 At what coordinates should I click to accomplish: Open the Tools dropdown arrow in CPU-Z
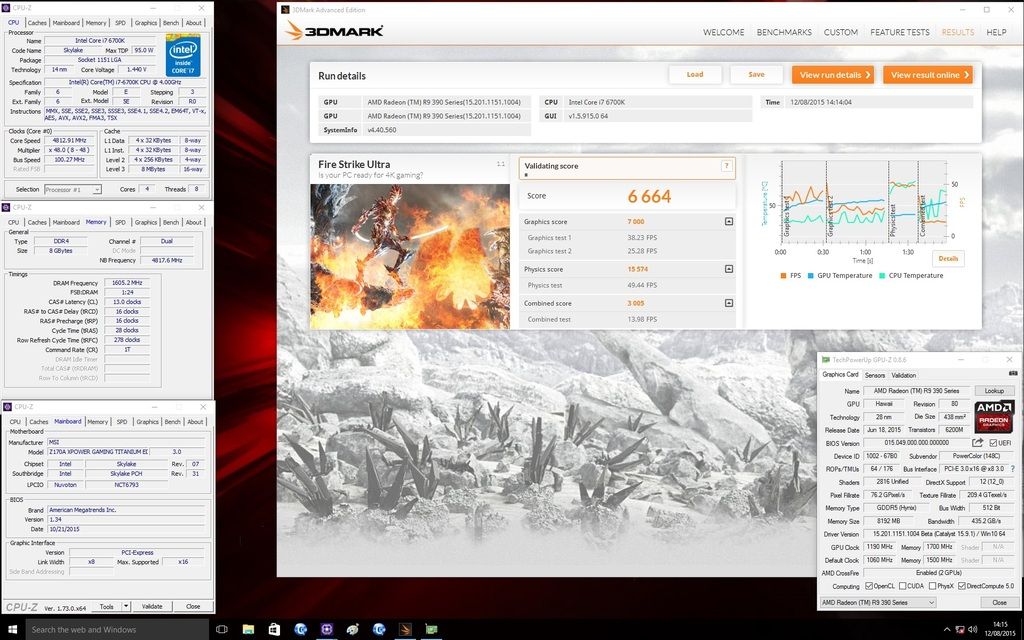pyautogui.click(x=126, y=606)
